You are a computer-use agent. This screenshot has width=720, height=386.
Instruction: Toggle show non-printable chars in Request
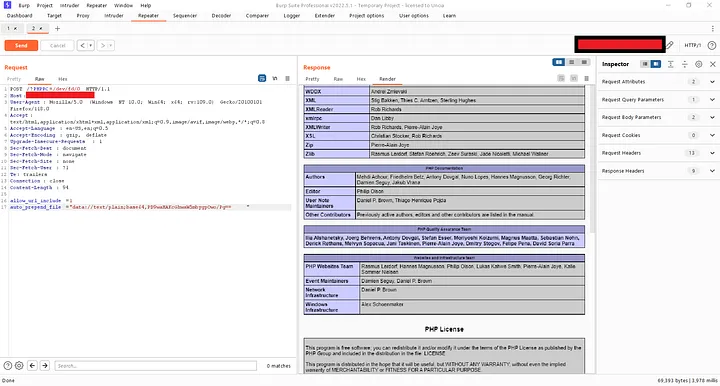275,78
